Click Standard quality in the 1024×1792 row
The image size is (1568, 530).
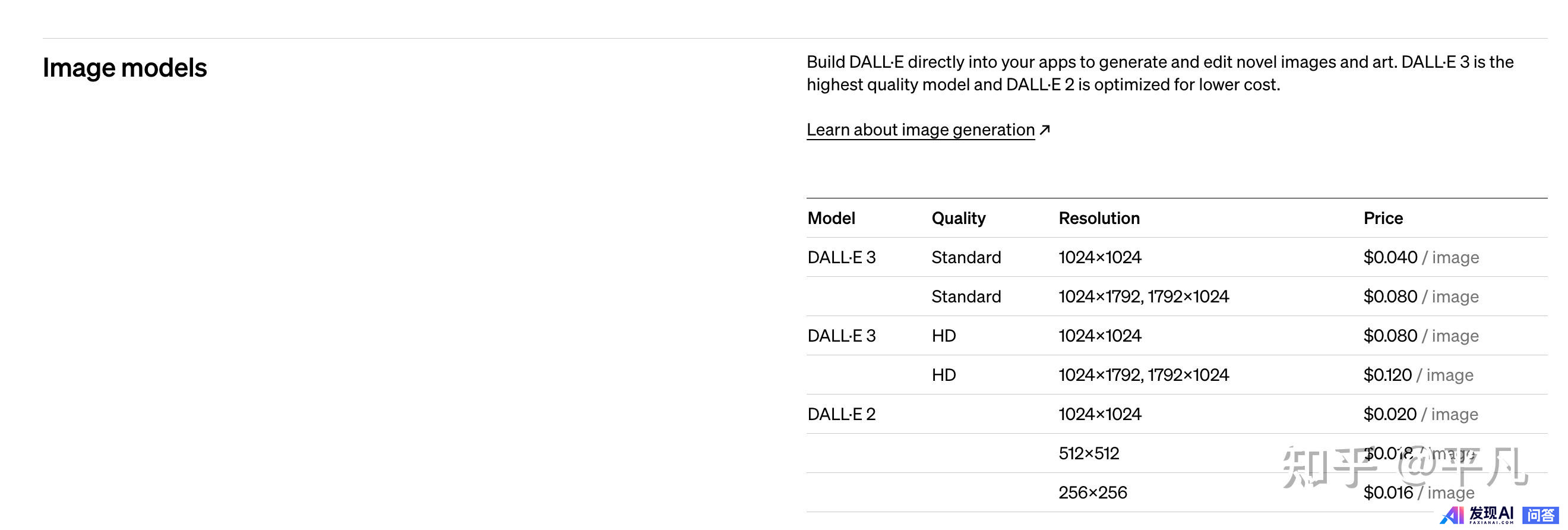pos(966,296)
